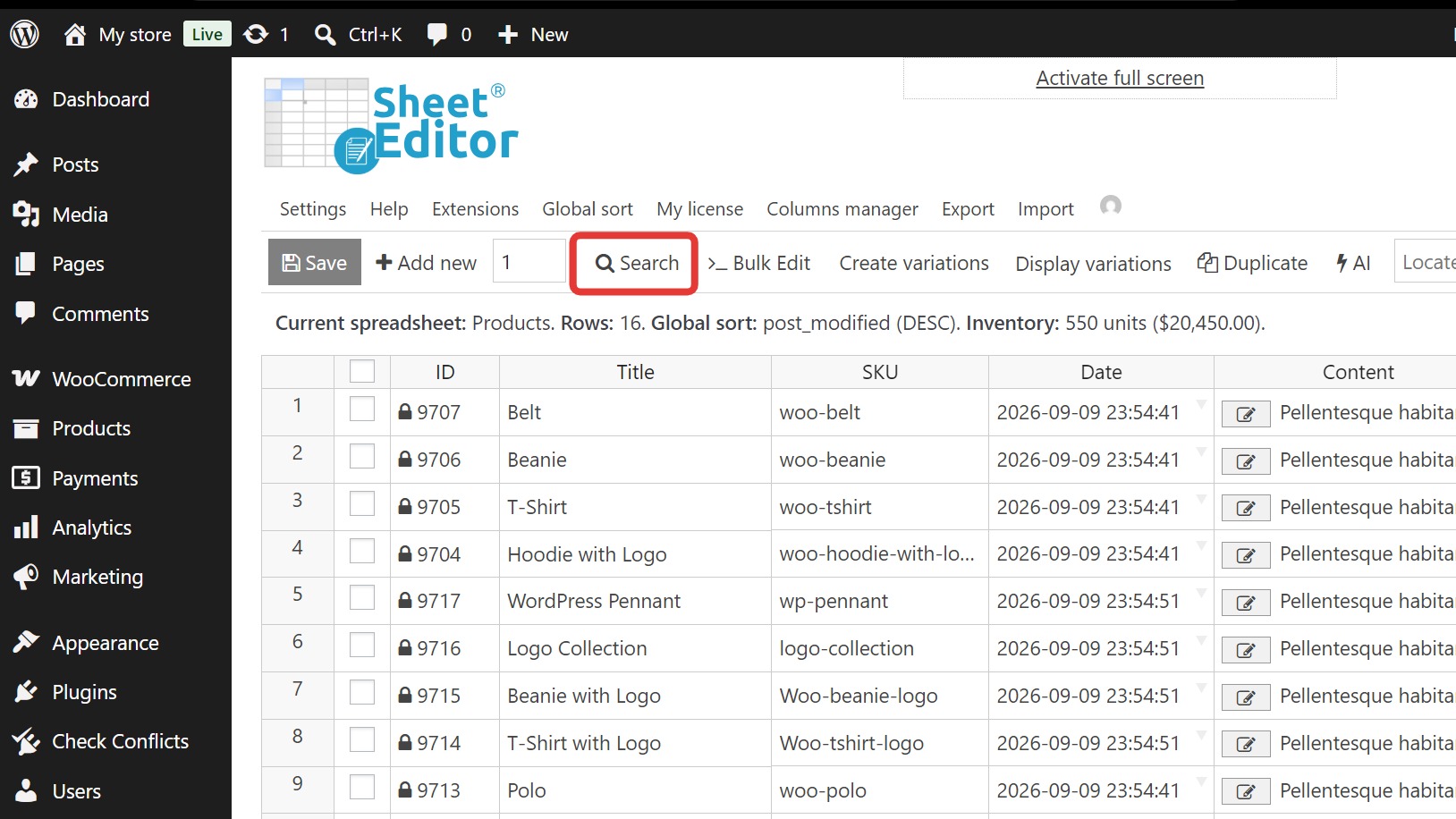Open Marketing megaphone in sidebar
1456x819 pixels.
point(26,577)
